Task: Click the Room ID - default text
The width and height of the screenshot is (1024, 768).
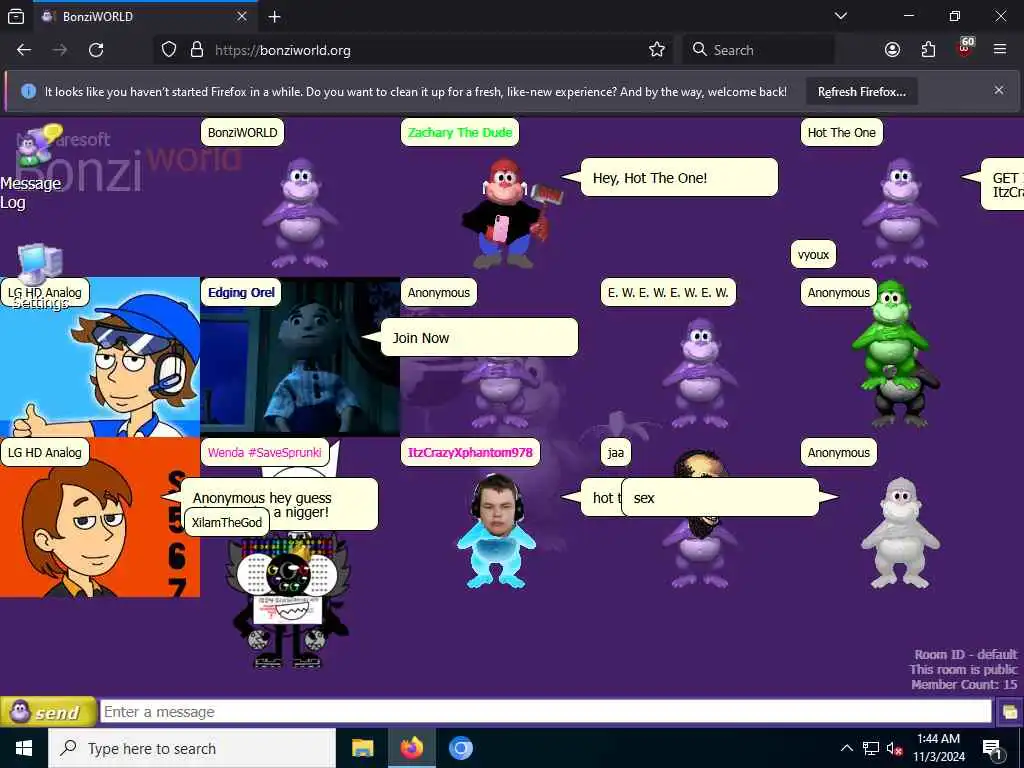Action: [966, 654]
